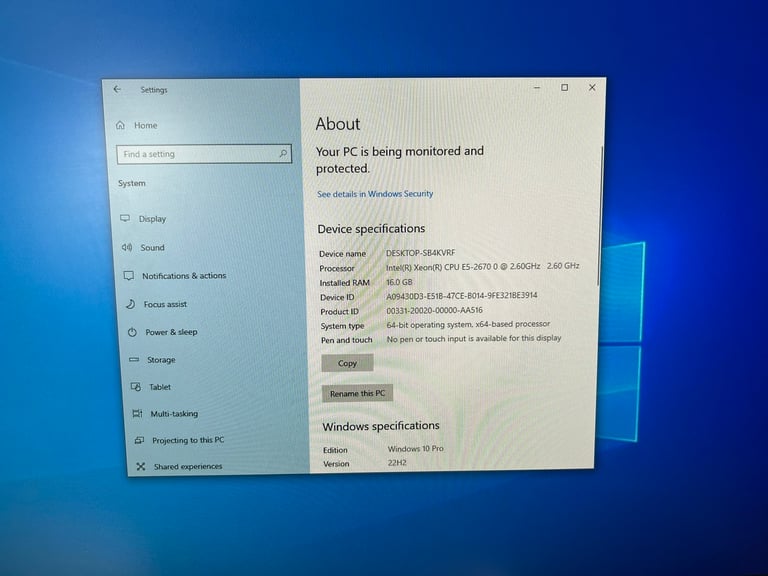This screenshot has height=576, width=768.
Task: Open the Home icon in sidebar
Action: pos(120,125)
